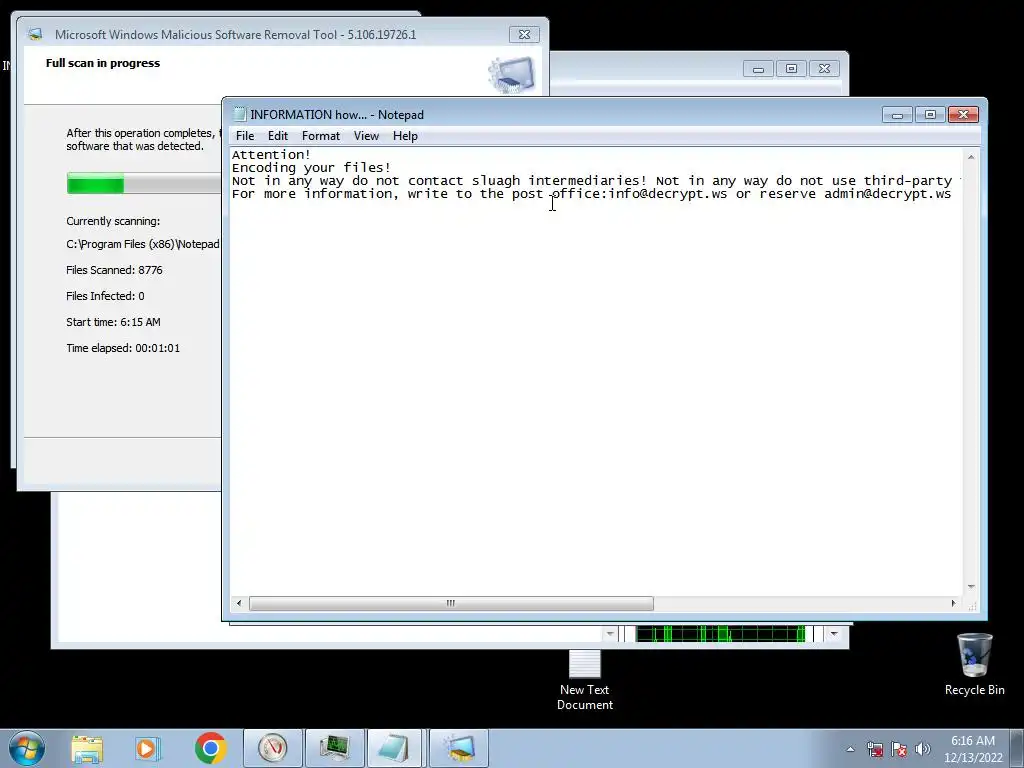The width and height of the screenshot is (1024, 768).
Task: Switch to the red clock app on taskbar
Action: tap(273, 748)
